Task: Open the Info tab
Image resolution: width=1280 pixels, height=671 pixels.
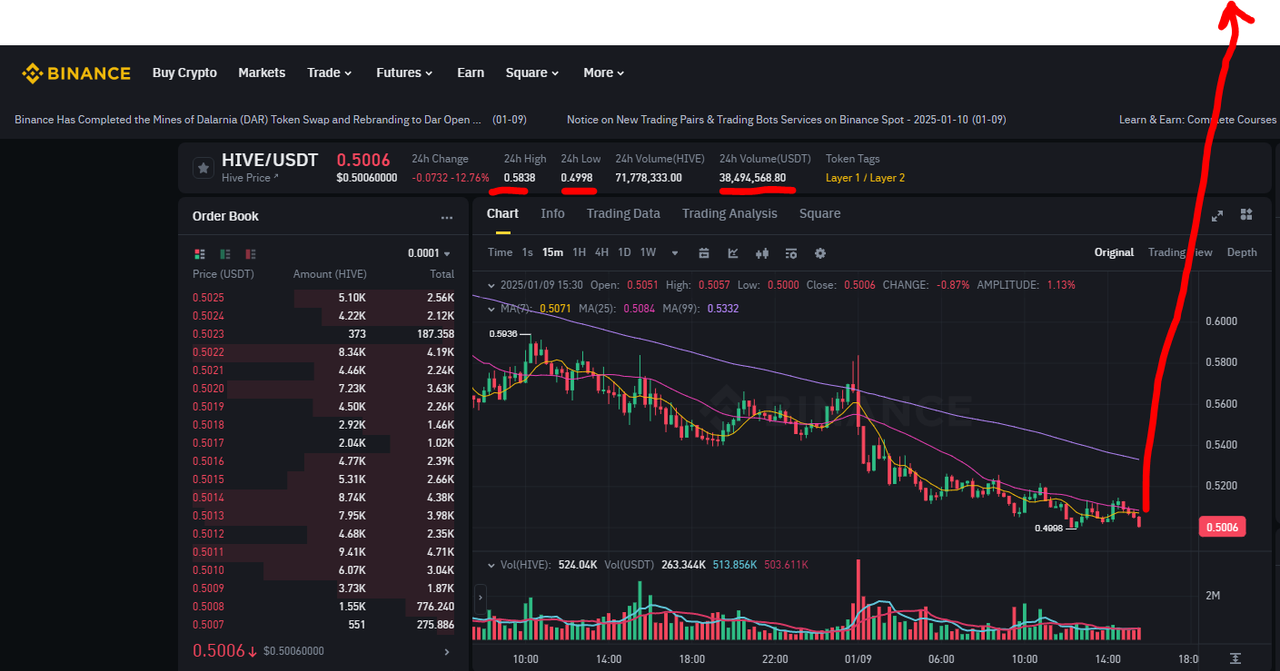Action: 553,214
